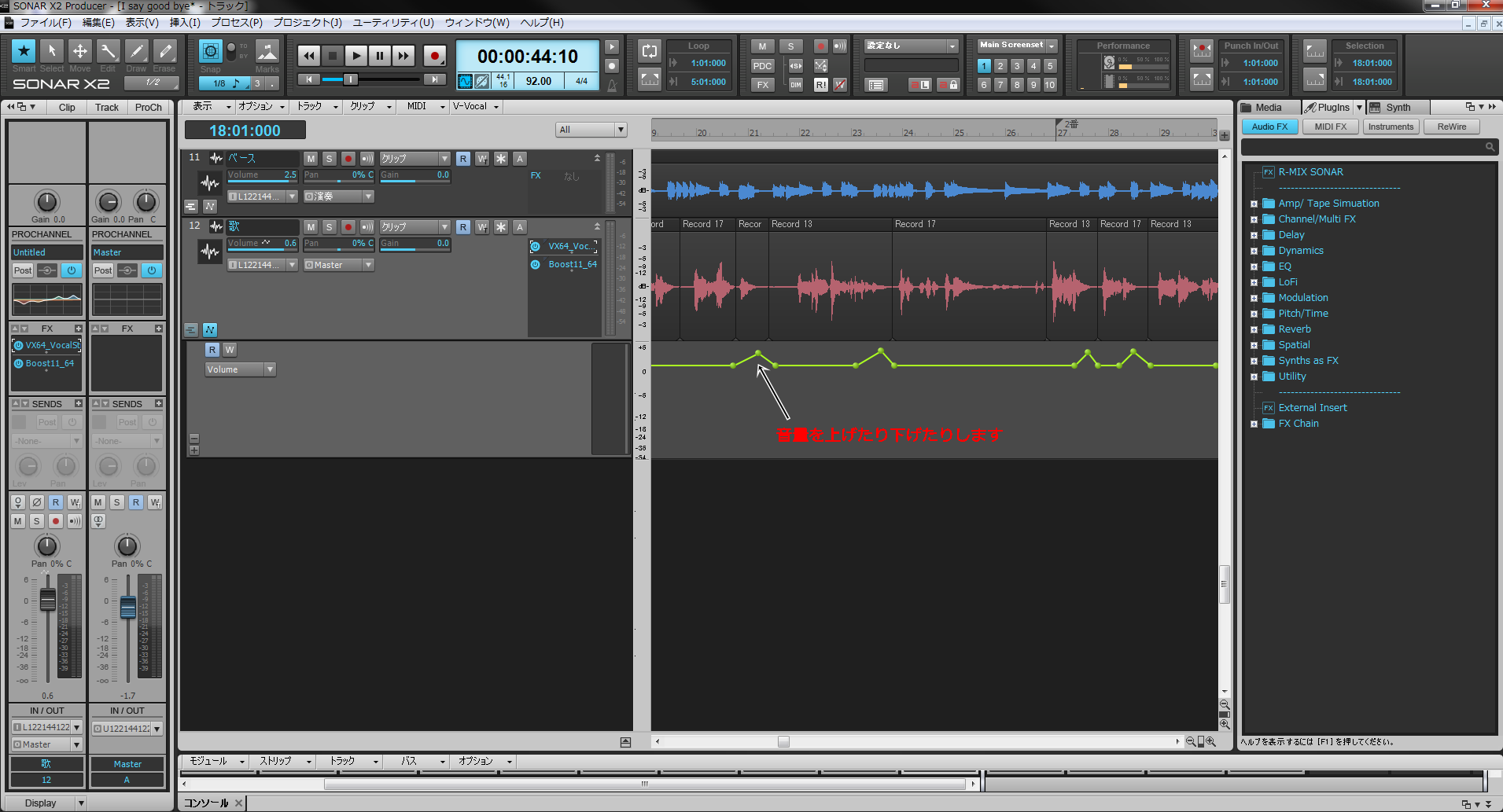Click the 歌 channel volume fader handle

point(48,599)
